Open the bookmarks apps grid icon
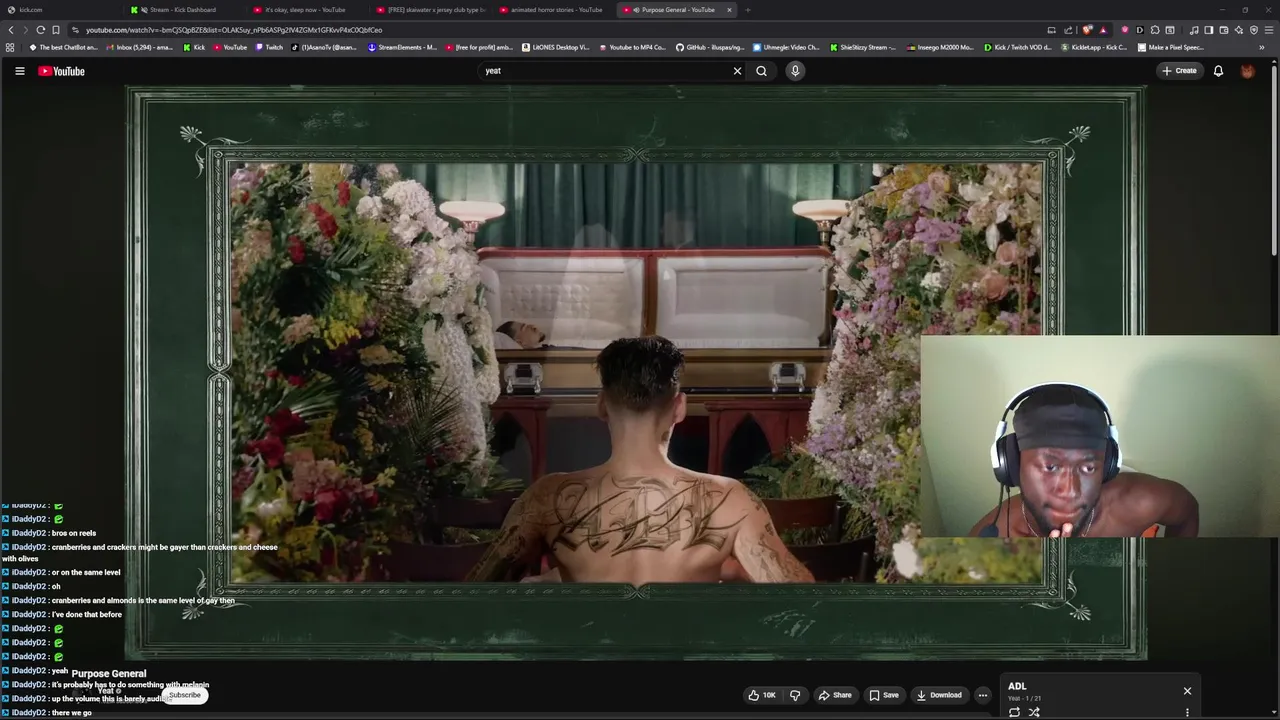 (10, 47)
